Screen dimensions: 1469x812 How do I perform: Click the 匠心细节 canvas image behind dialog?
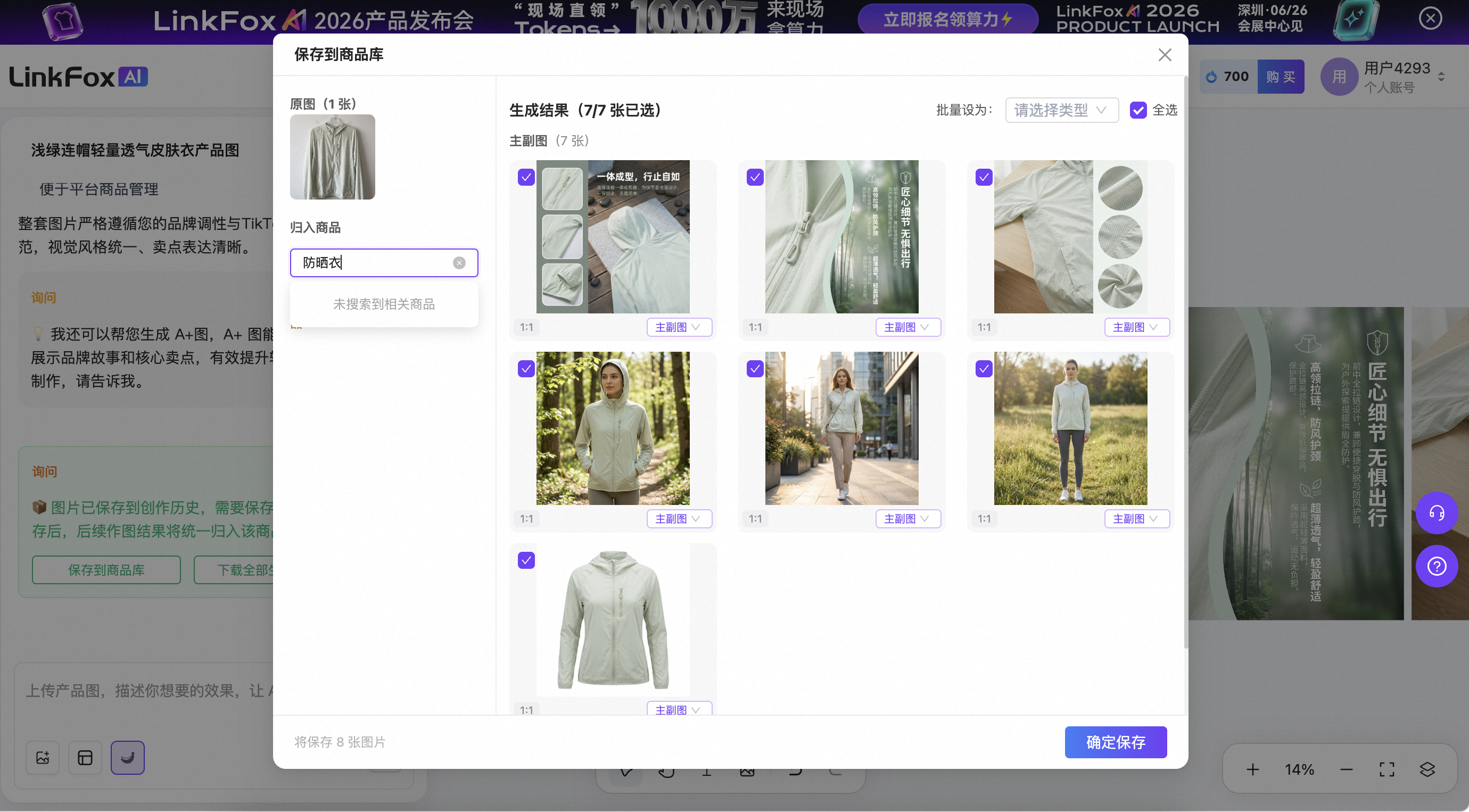[x=1296, y=463]
